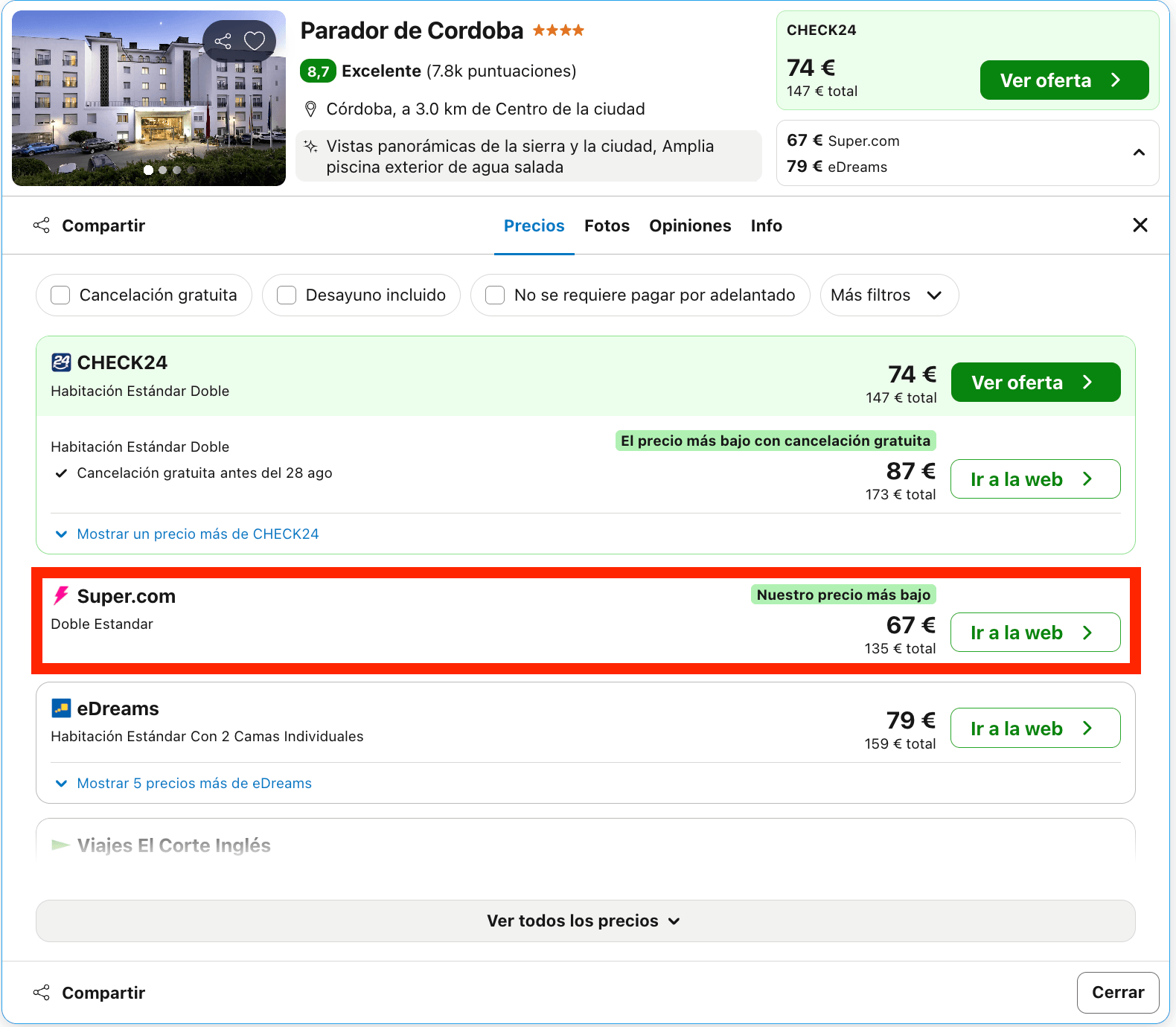Click the Cerrar button
This screenshot has width=1176, height=1027.
coord(1117,992)
